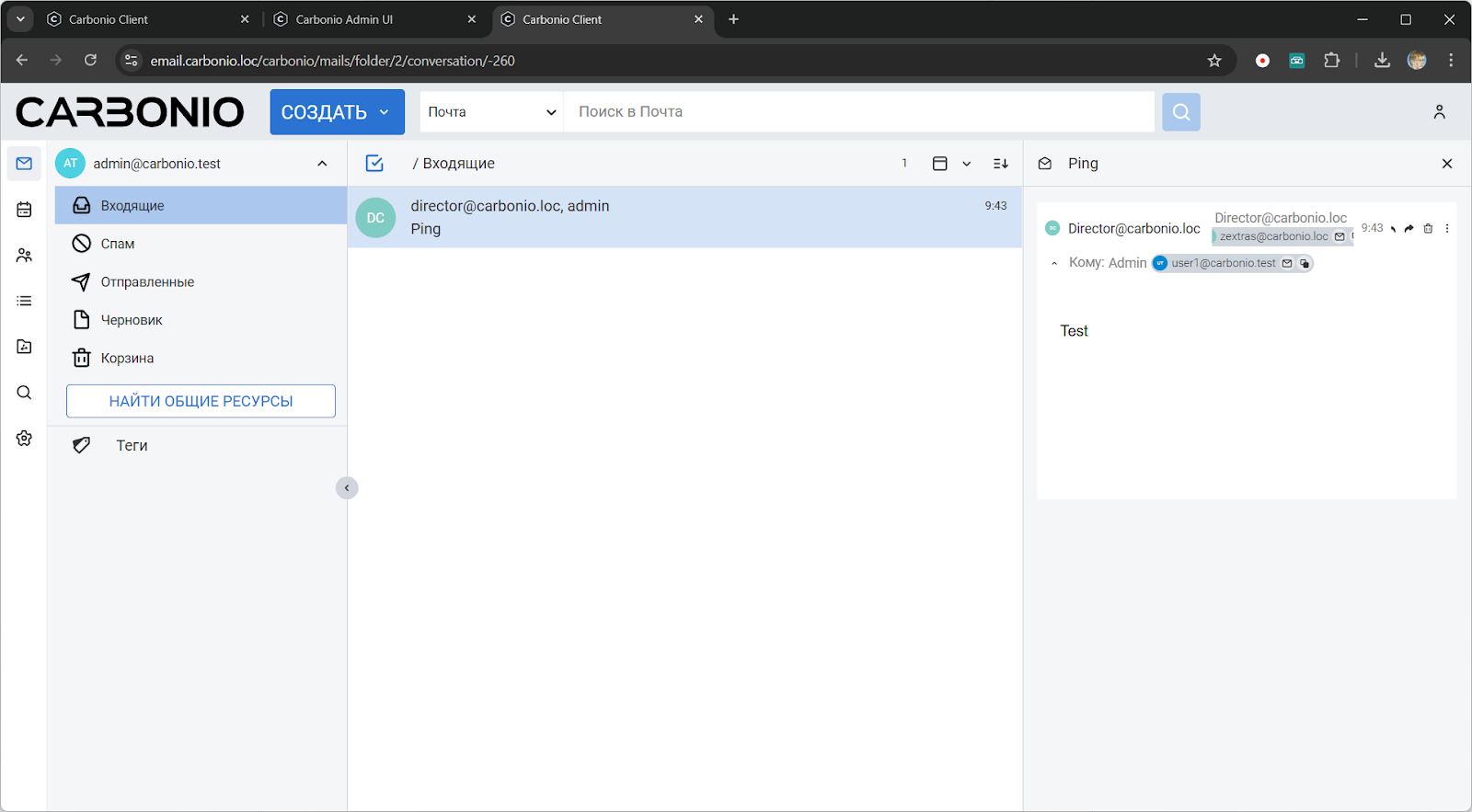
Task: Open the Calendar module in sidebar
Action: tap(24, 210)
